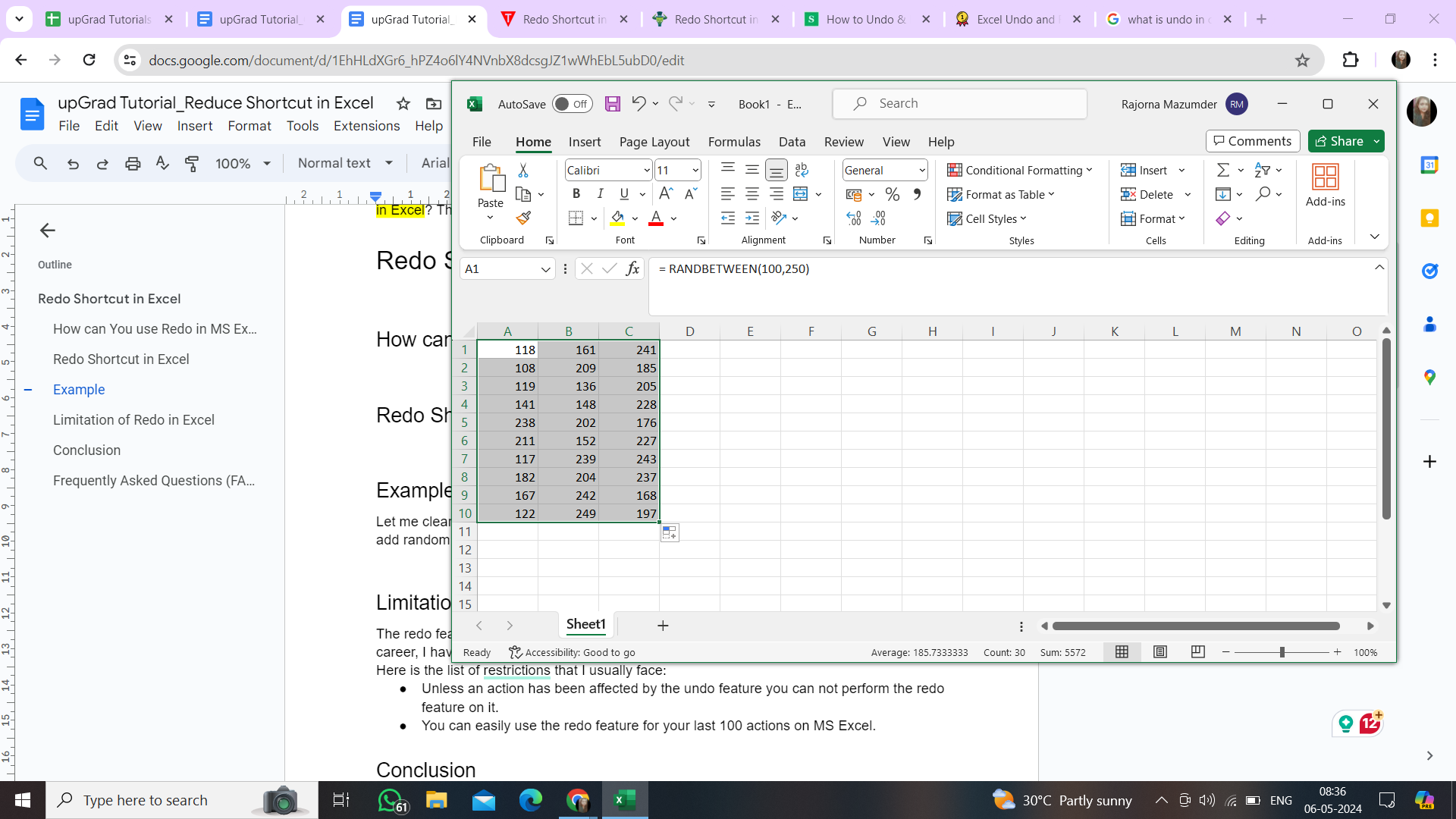1456x819 pixels.
Task: Click the Increase Font Size icon
Action: click(666, 194)
